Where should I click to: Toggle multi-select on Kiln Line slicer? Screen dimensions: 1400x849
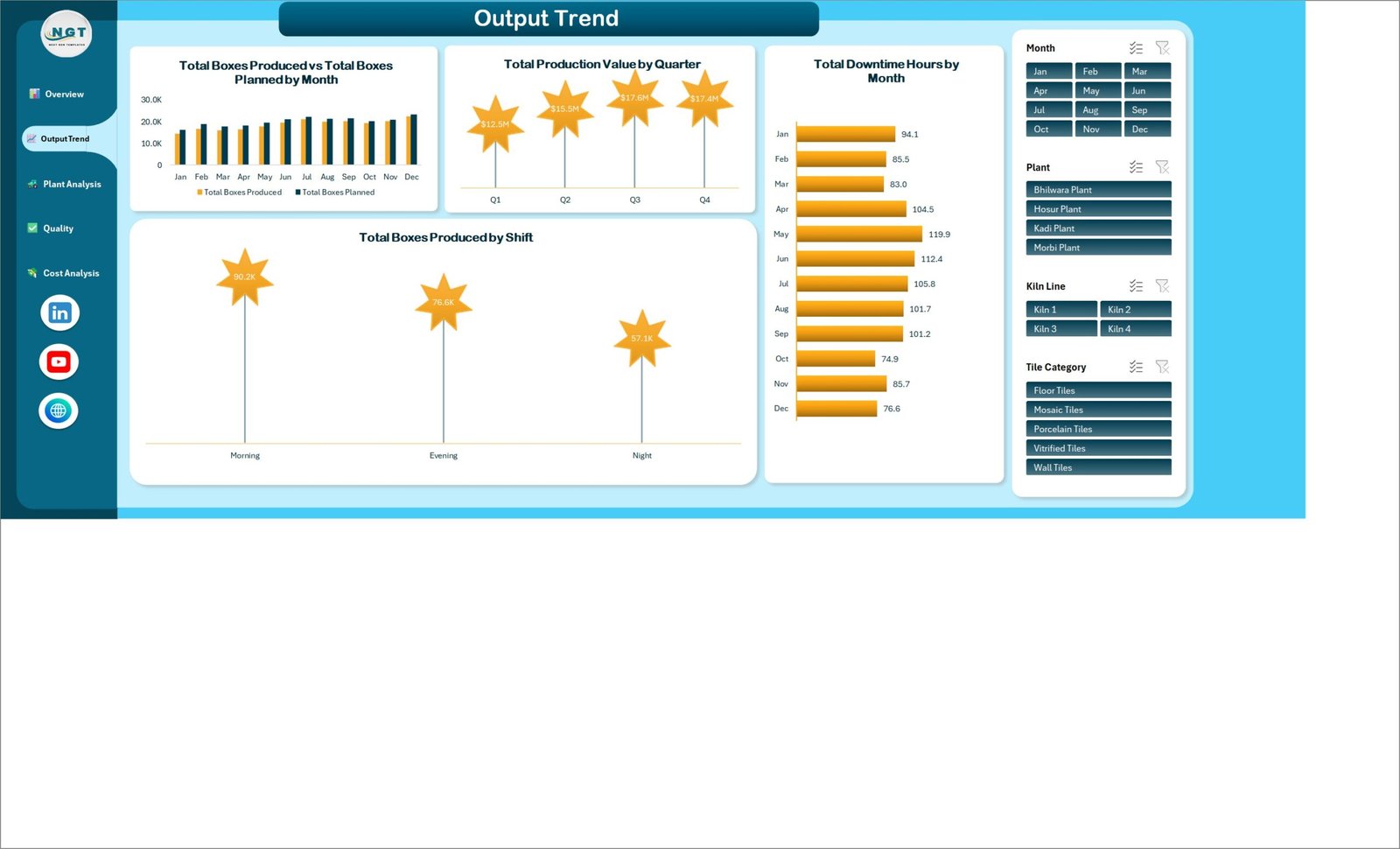tap(1136, 286)
